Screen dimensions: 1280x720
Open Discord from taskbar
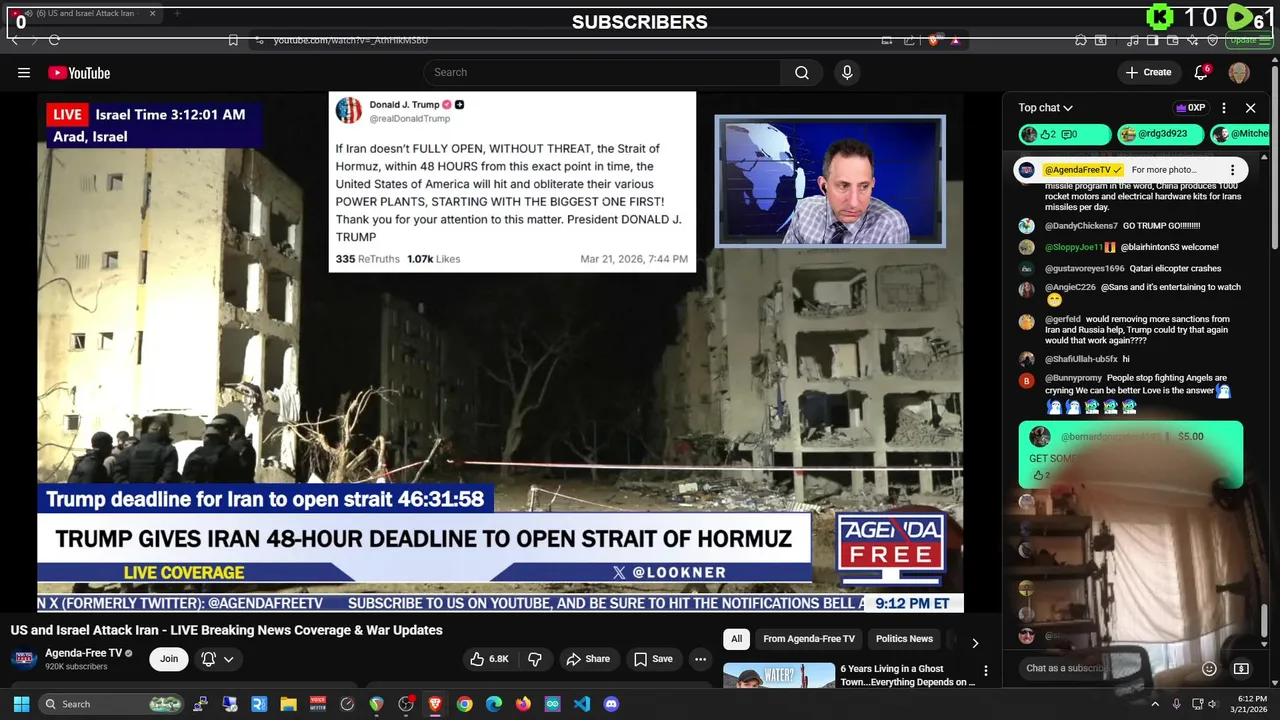[x=611, y=704]
